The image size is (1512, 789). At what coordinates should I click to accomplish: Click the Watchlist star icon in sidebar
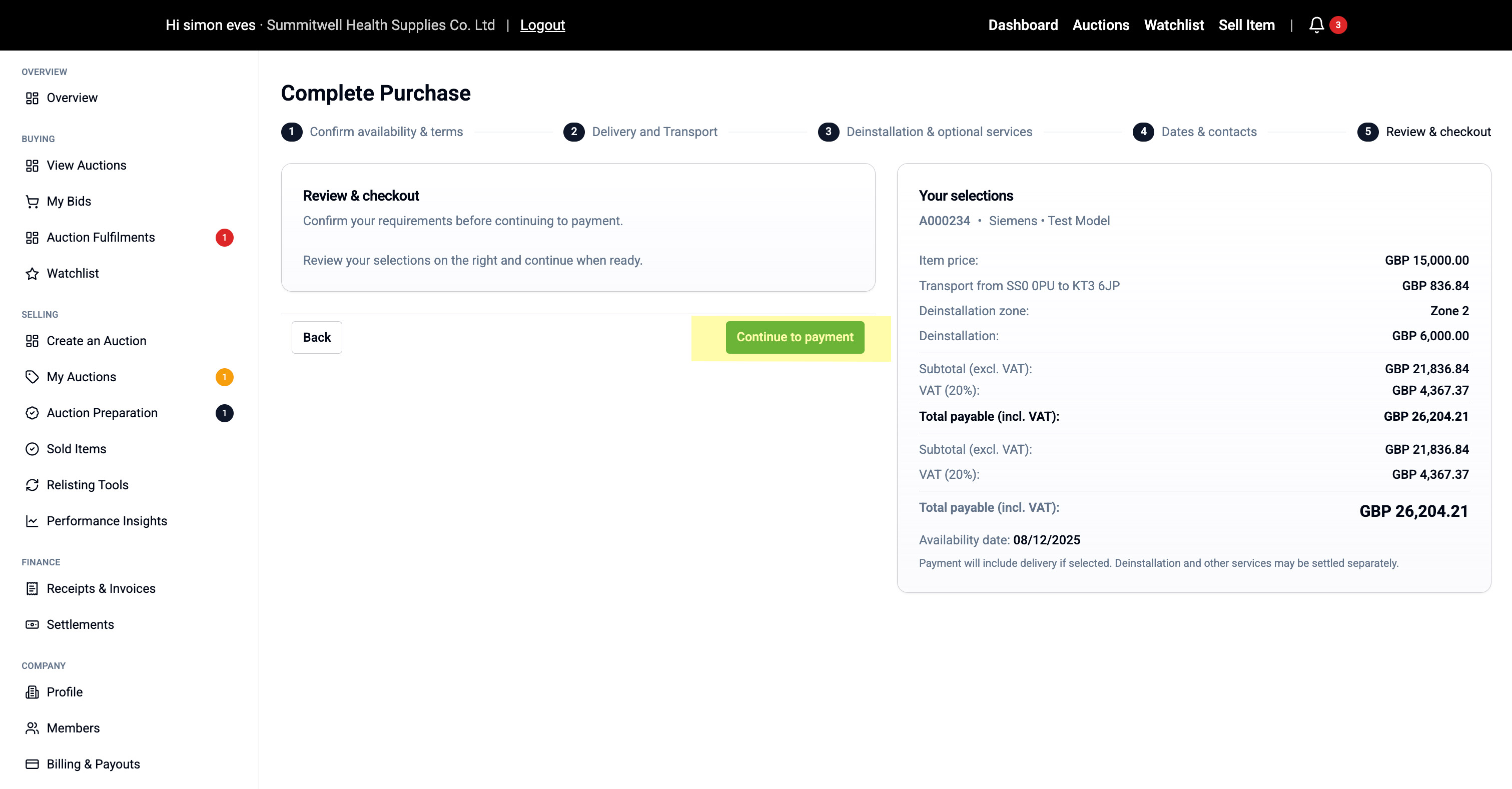[x=33, y=274]
